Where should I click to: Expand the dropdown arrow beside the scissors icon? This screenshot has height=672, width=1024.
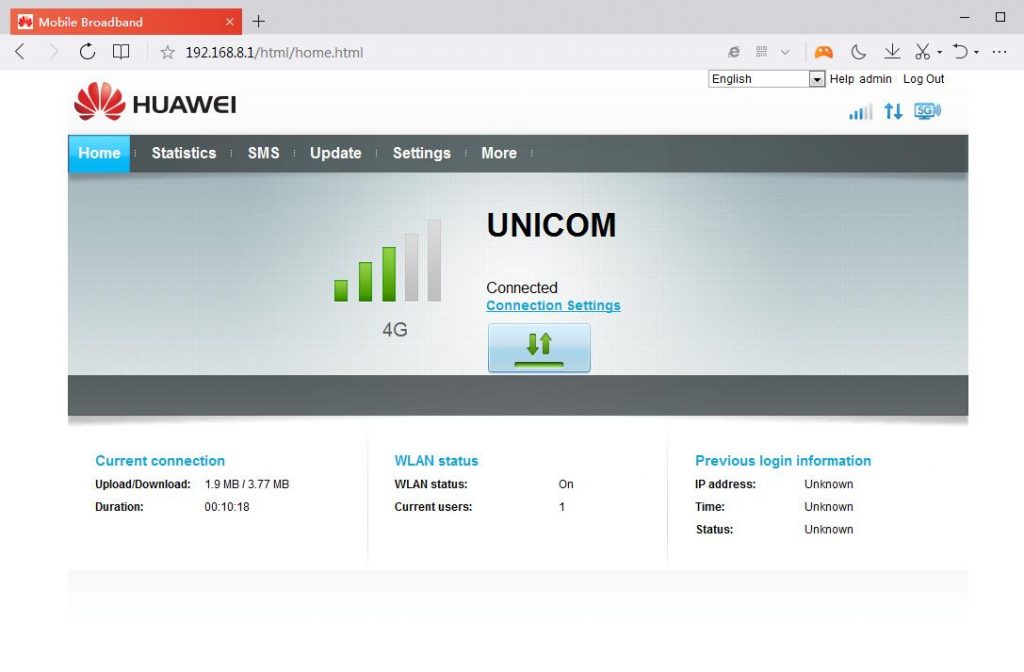pos(937,51)
